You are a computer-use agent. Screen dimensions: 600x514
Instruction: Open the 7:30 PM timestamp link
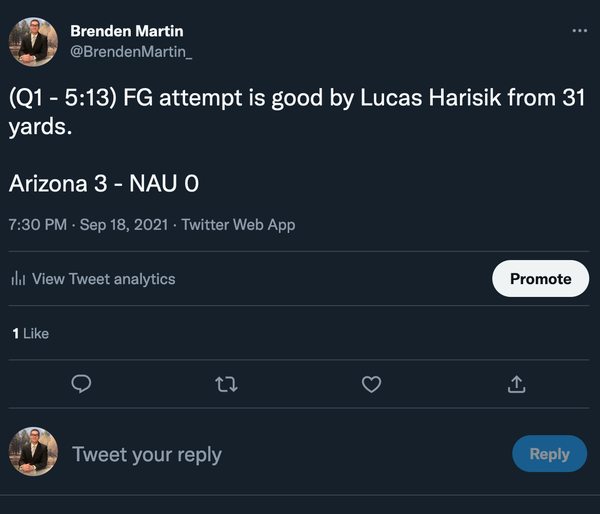(x=37, y=225)
